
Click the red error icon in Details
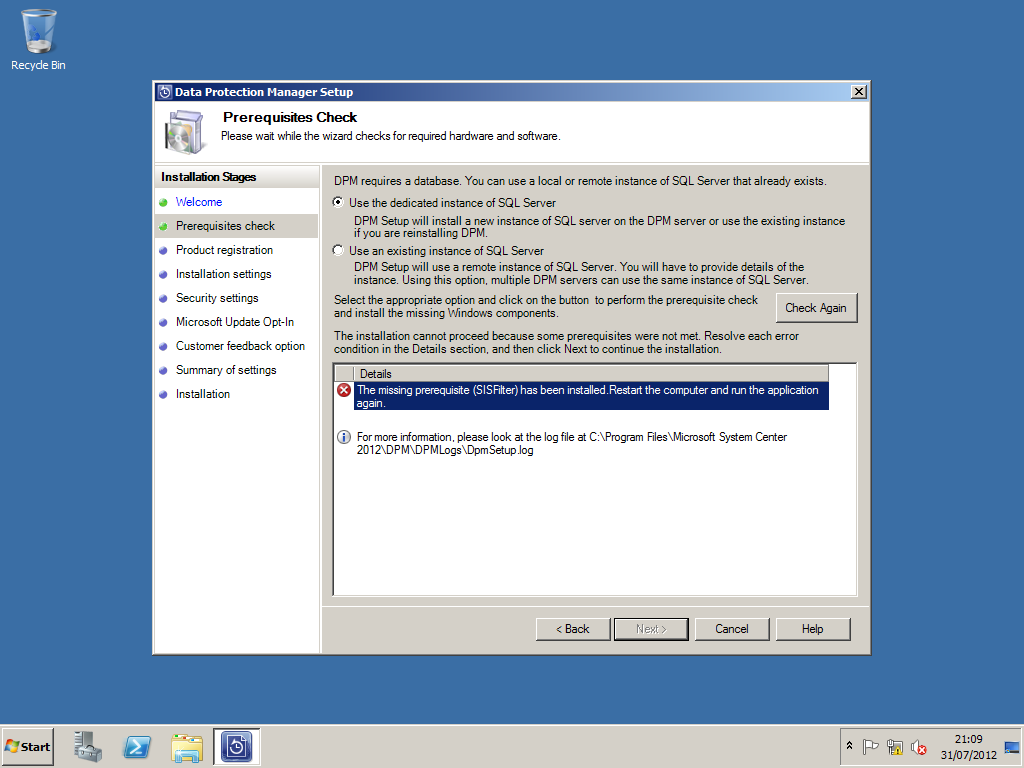click(x=344, y=391)
